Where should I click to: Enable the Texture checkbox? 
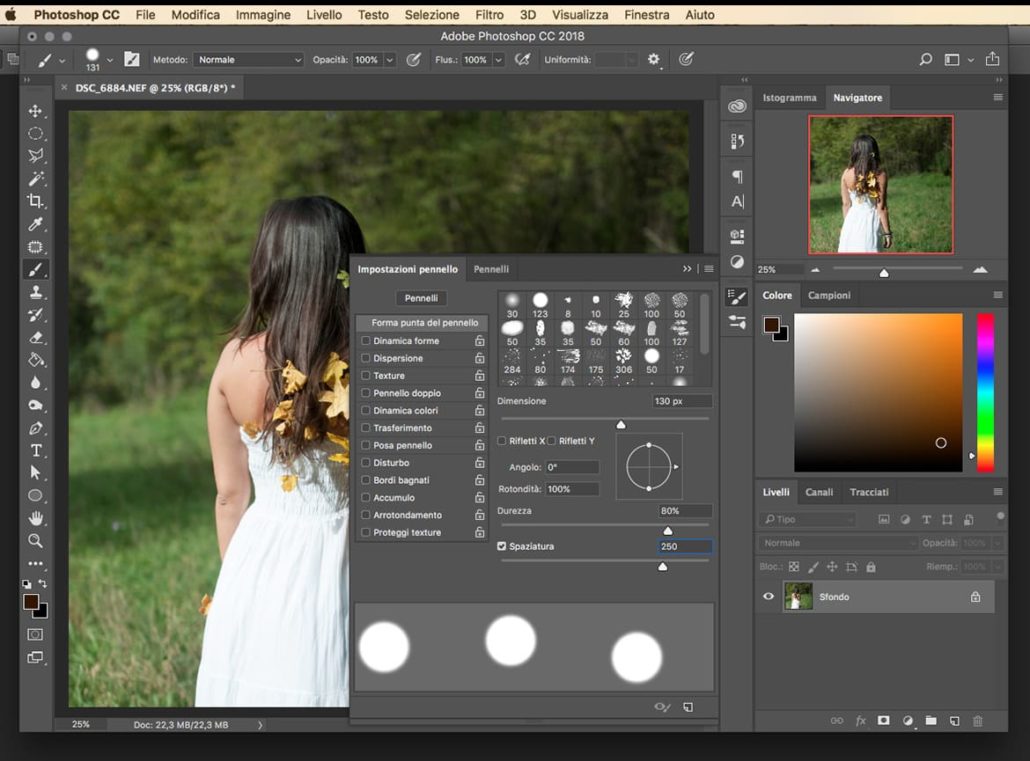pyautogui.click(x=366, y=375)
